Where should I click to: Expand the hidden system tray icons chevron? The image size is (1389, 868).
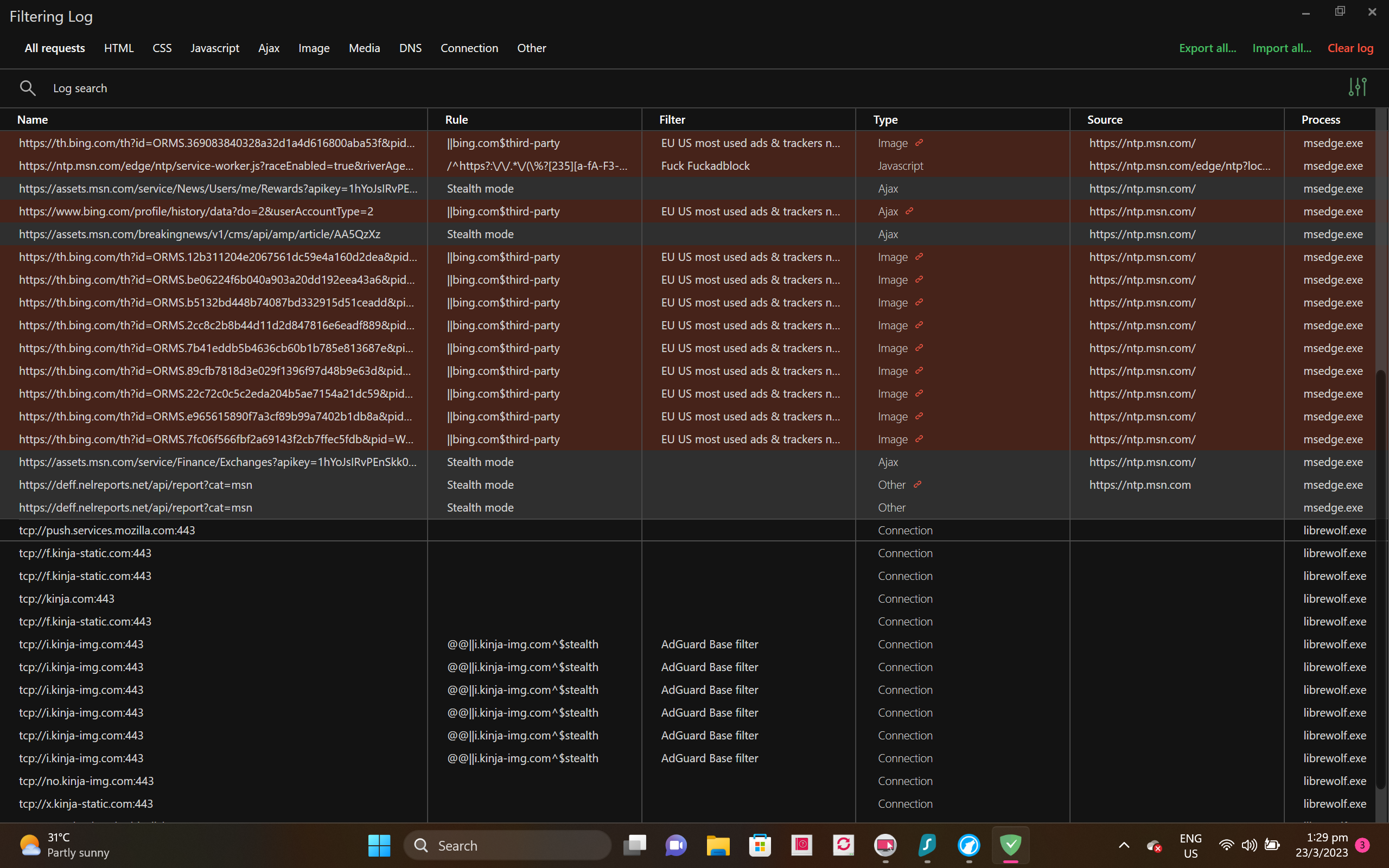click(x=1124, y=845)
